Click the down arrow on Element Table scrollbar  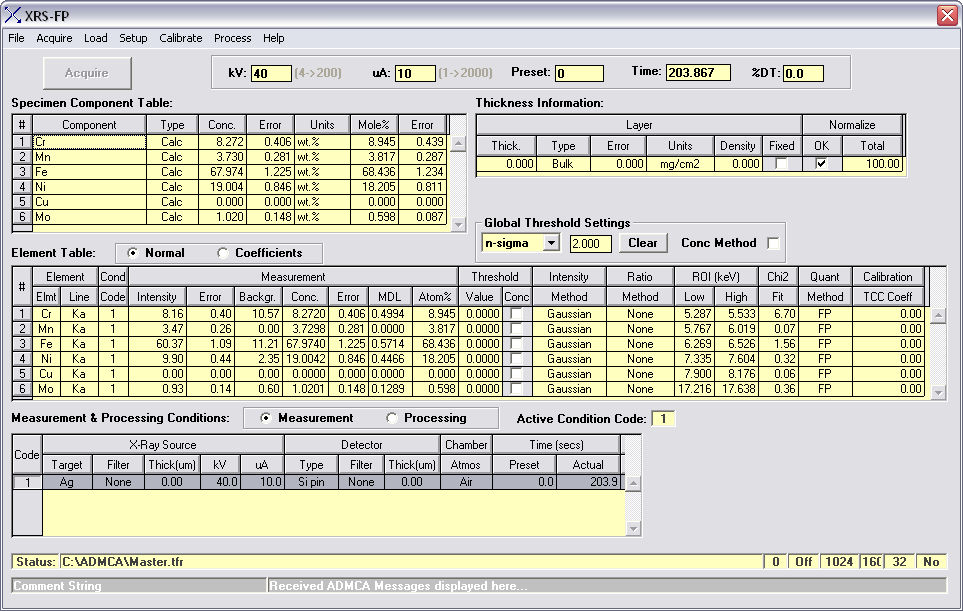pos(937,391)
